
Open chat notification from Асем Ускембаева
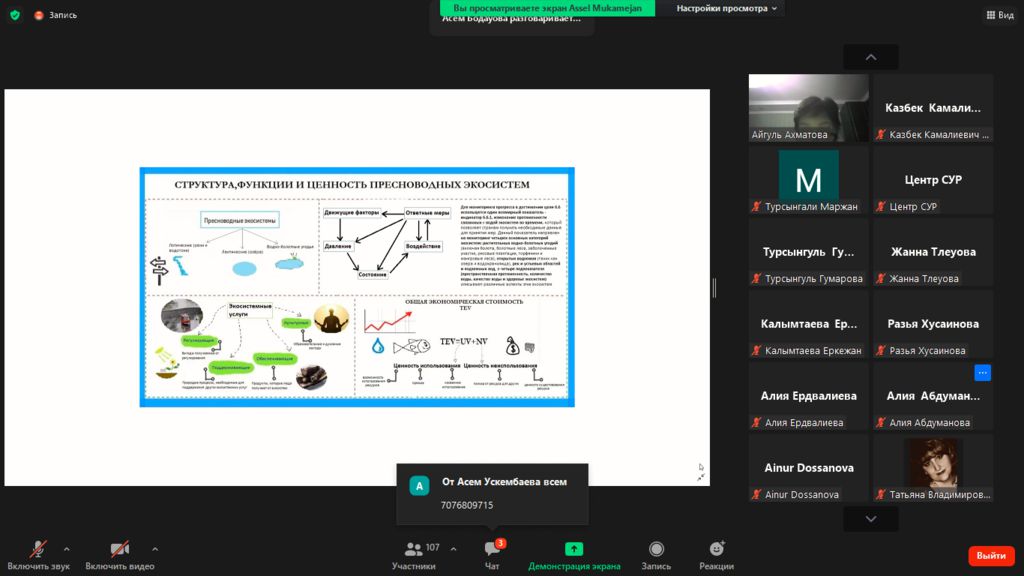point(492,492)
